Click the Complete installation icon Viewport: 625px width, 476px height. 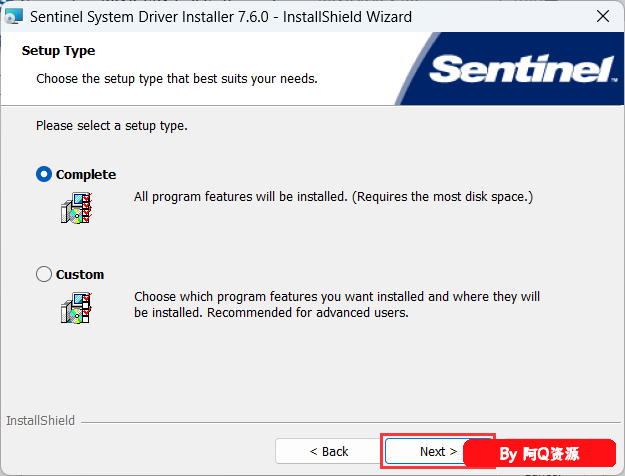(x=76, y=208)
